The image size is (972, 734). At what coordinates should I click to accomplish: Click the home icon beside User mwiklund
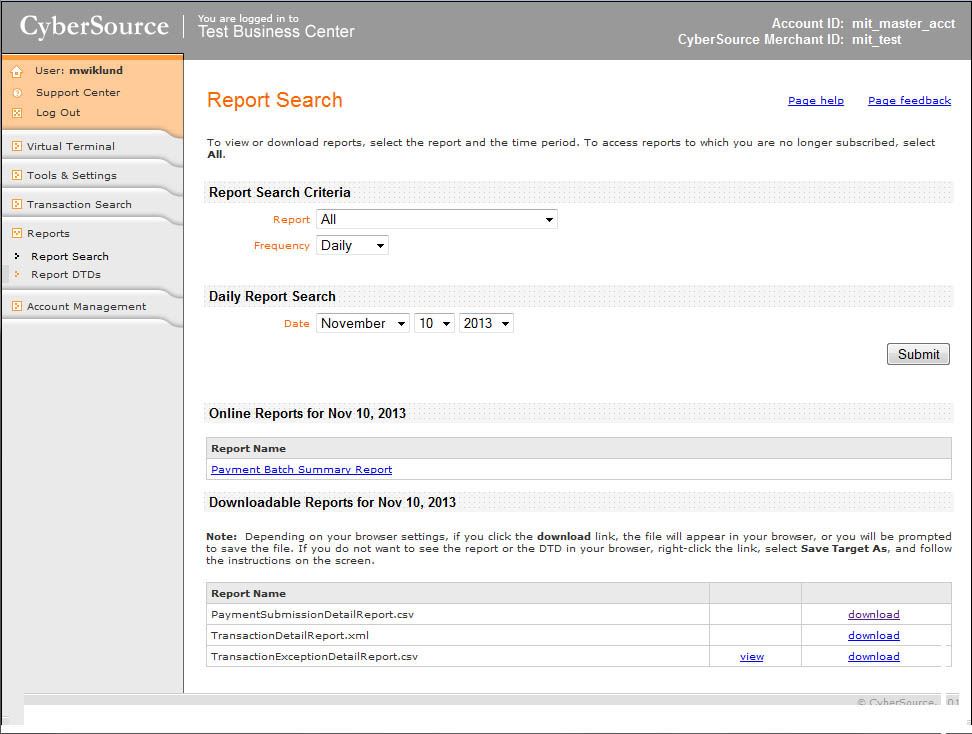(17, 72)
